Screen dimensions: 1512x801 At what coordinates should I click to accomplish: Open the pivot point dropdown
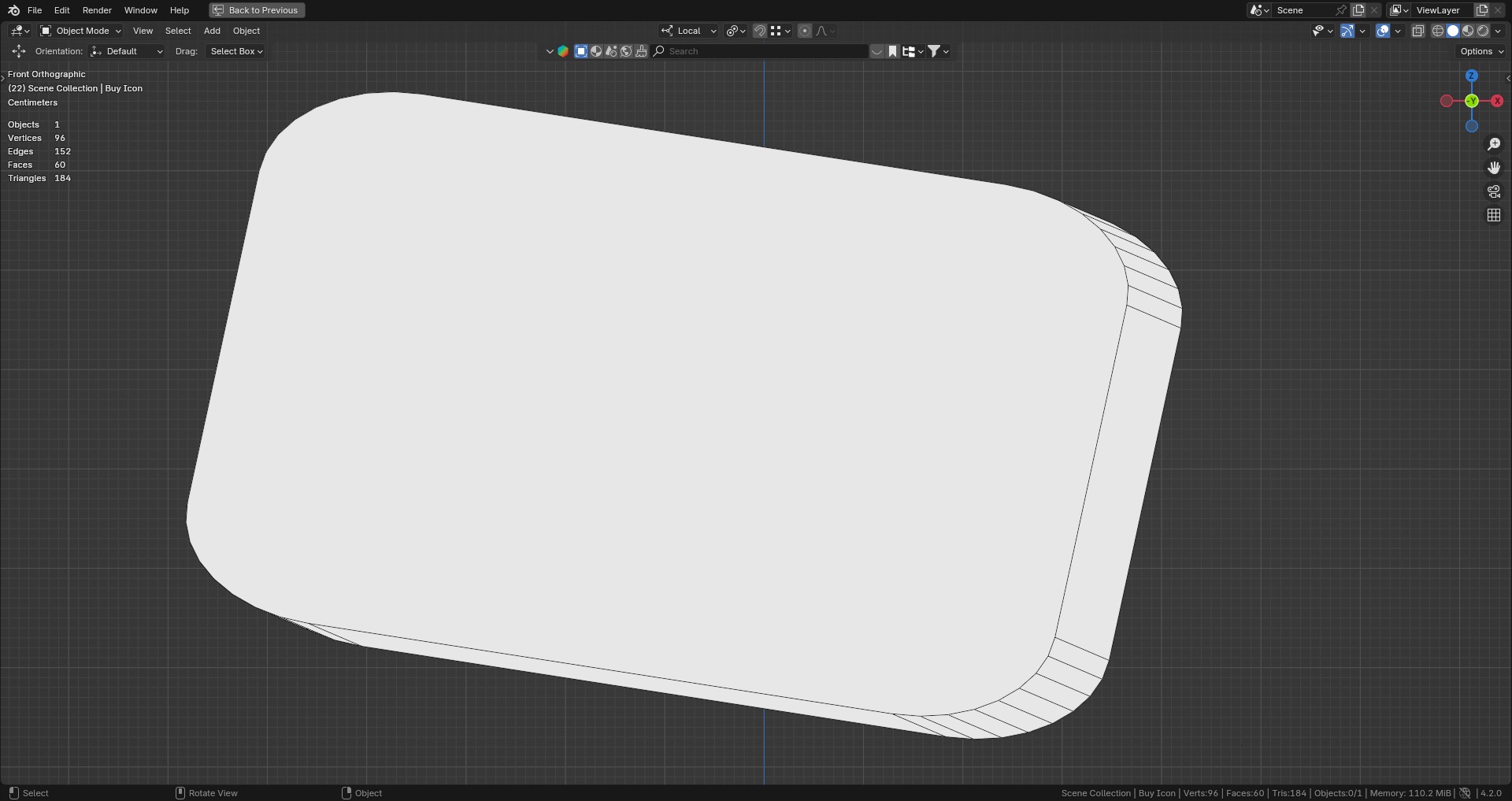click(x=736, y=31)
